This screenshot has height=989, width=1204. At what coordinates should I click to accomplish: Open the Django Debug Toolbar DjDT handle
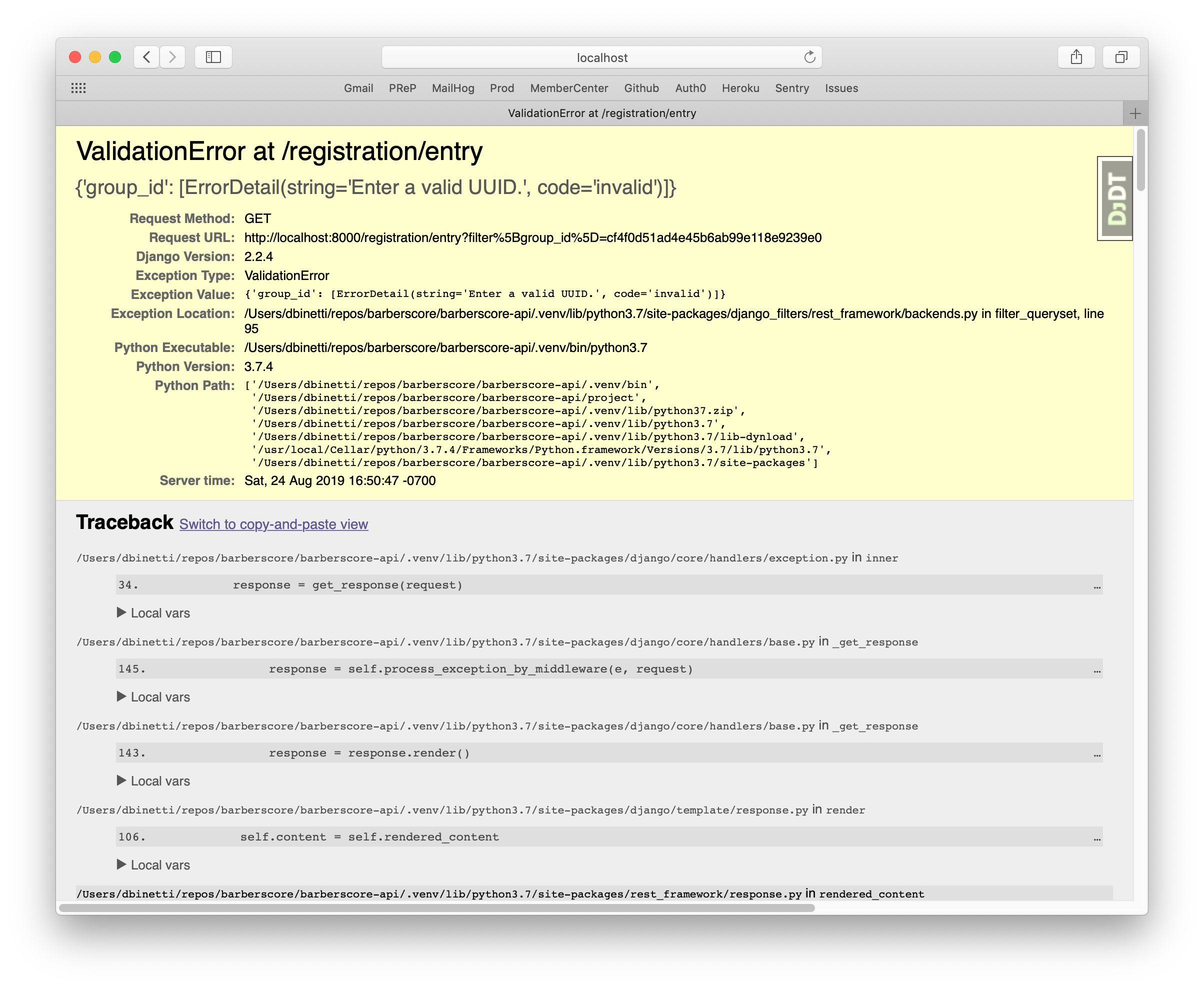pyautogui.click(x=1115, y=198)
